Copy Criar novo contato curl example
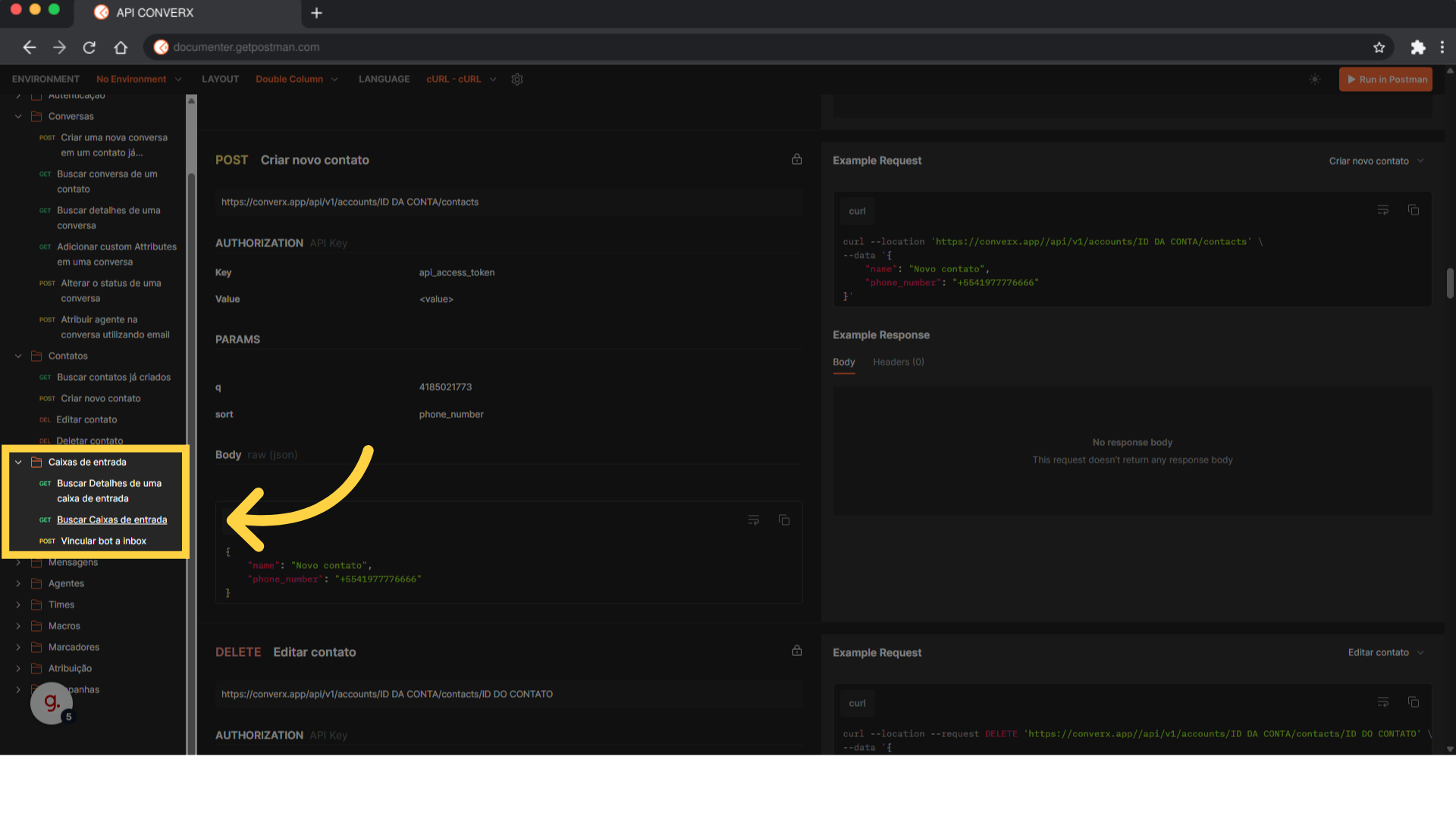The image size is (1456, 819). click(1414, 210)
